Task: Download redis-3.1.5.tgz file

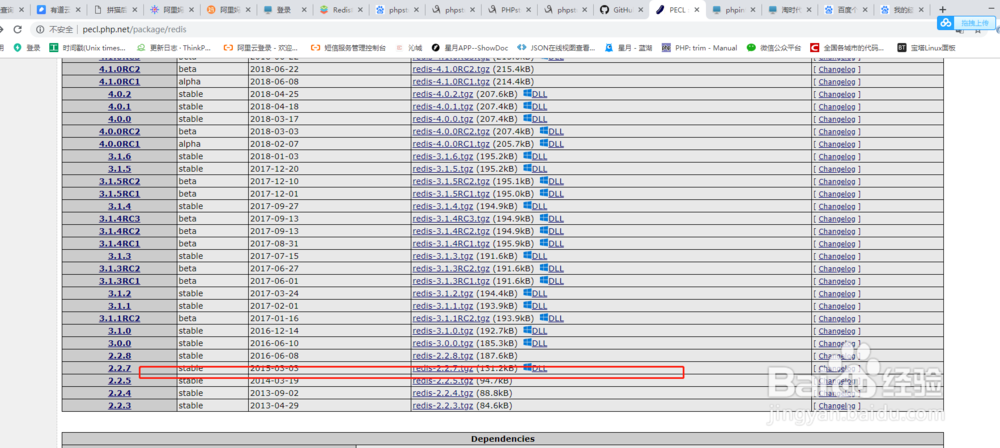Action: coord(443,168)
